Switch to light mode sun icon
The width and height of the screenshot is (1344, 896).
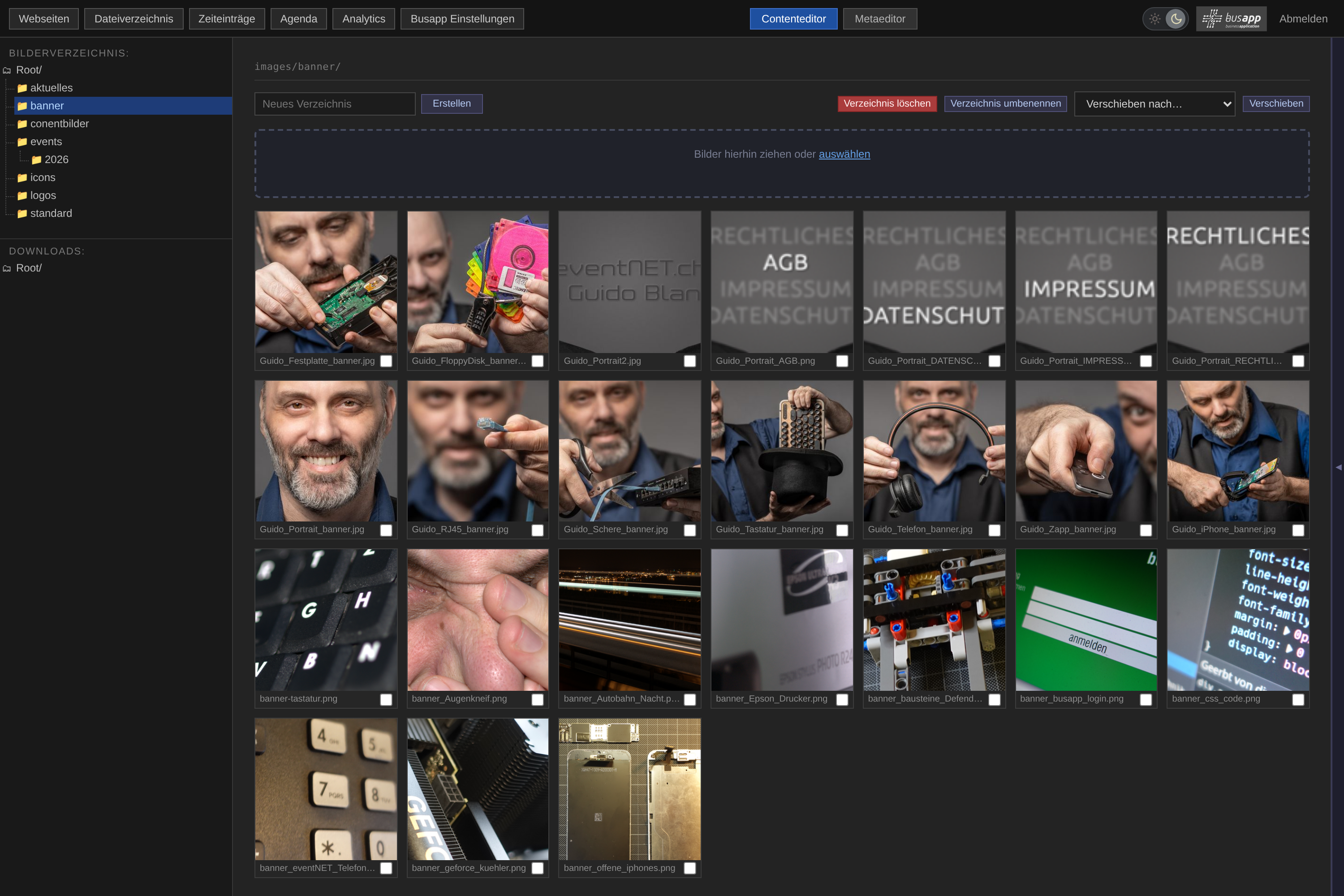1154,19
